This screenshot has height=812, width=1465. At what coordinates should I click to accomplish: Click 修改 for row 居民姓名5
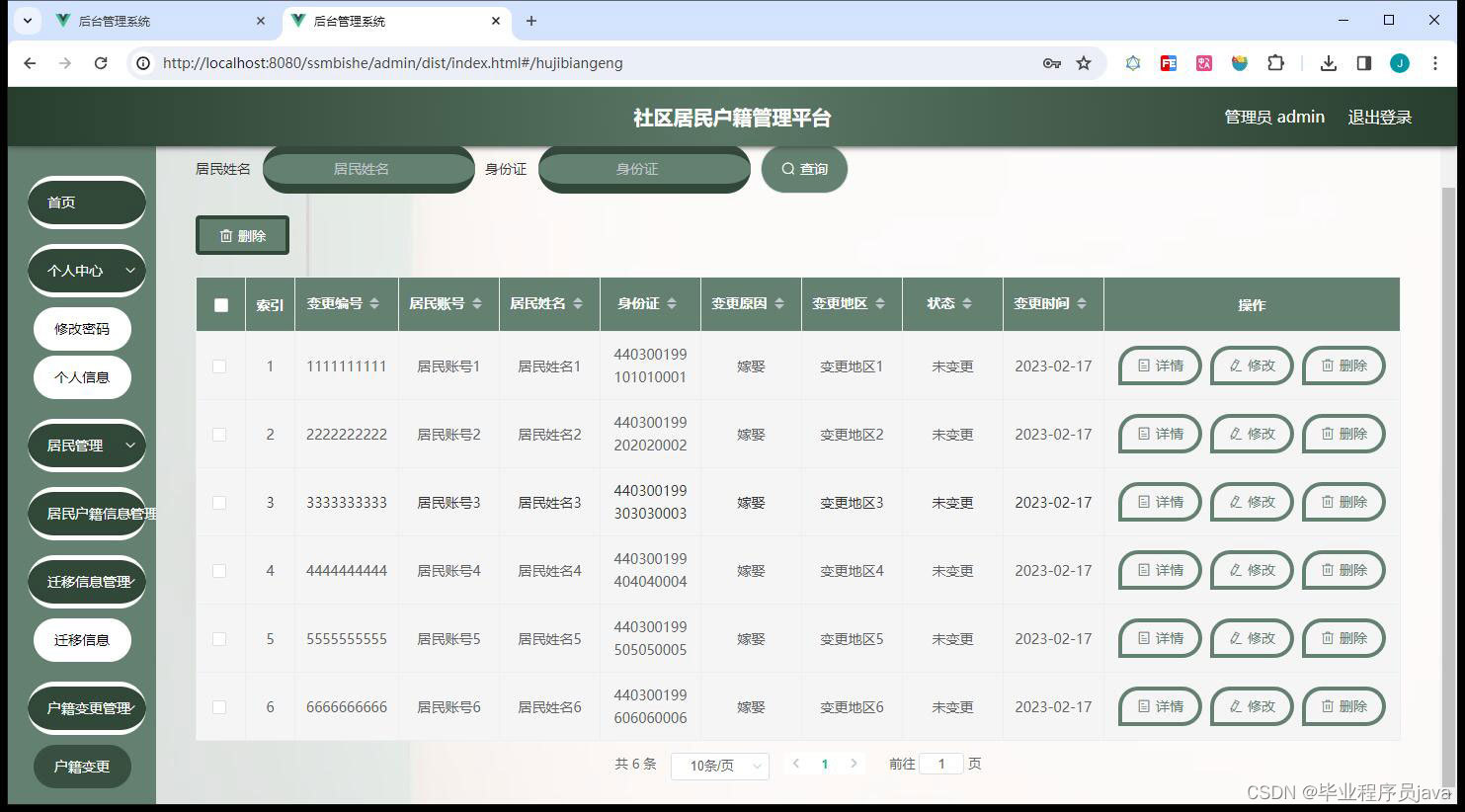click(x=1252, y=638)
